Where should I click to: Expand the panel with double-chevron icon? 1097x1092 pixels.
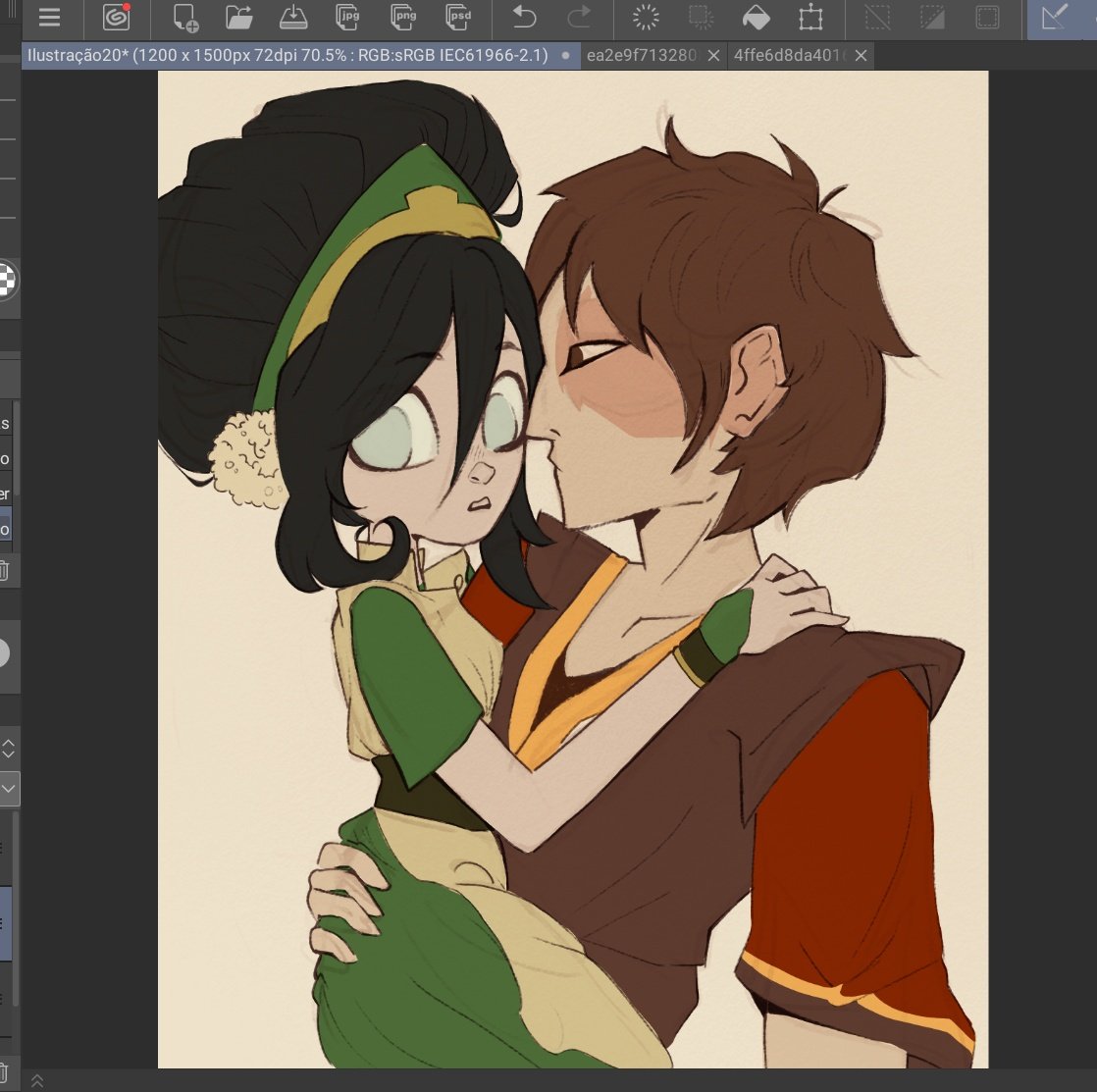(37, 1081)
